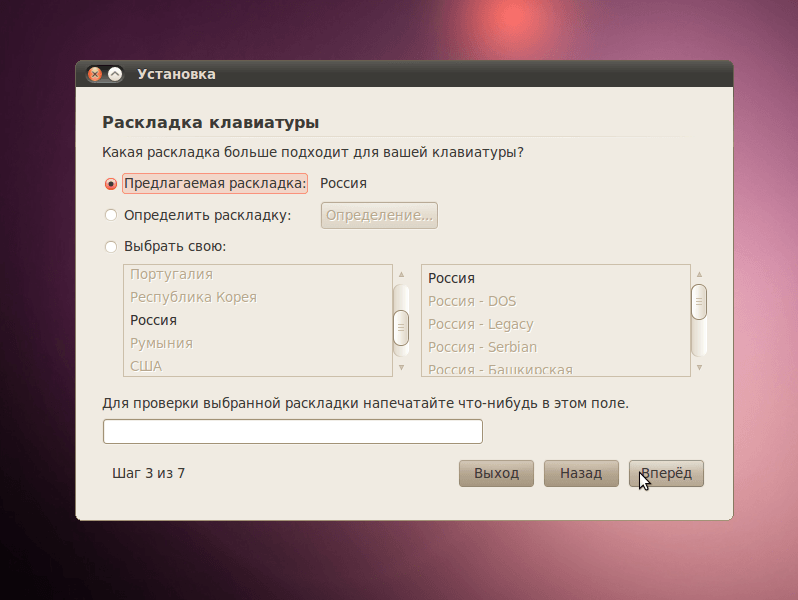Select the choose your own layout radio
This screenshot has width=798, height=600.
click(x=110, y=247)
